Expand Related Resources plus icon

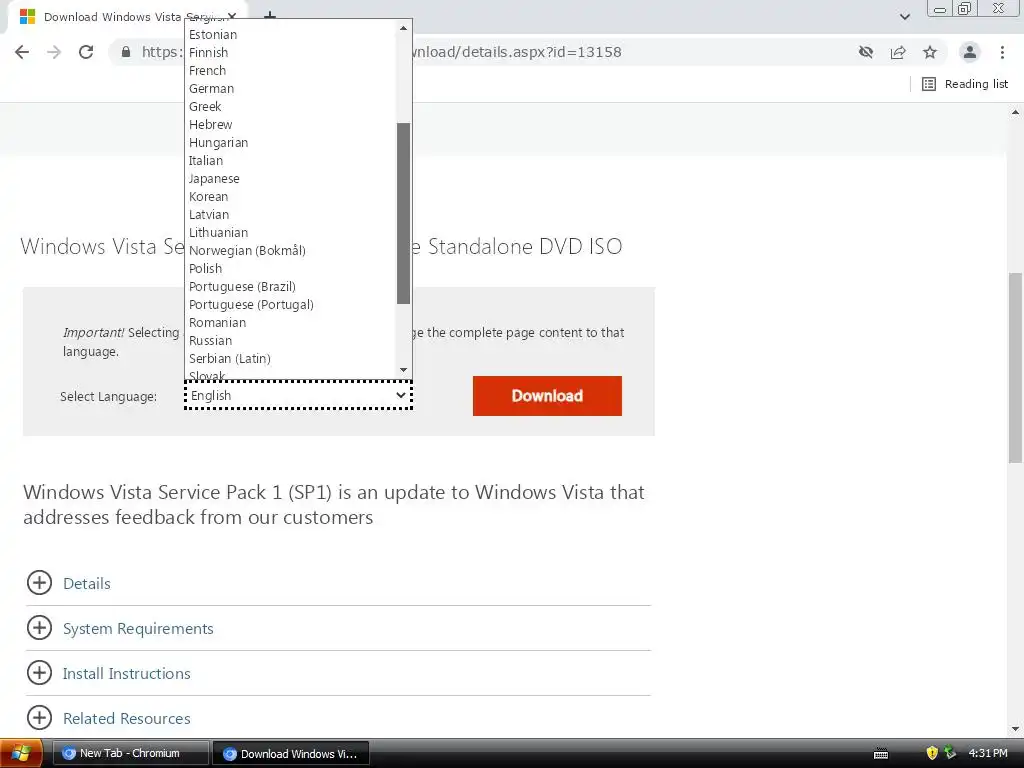(39, 718)
